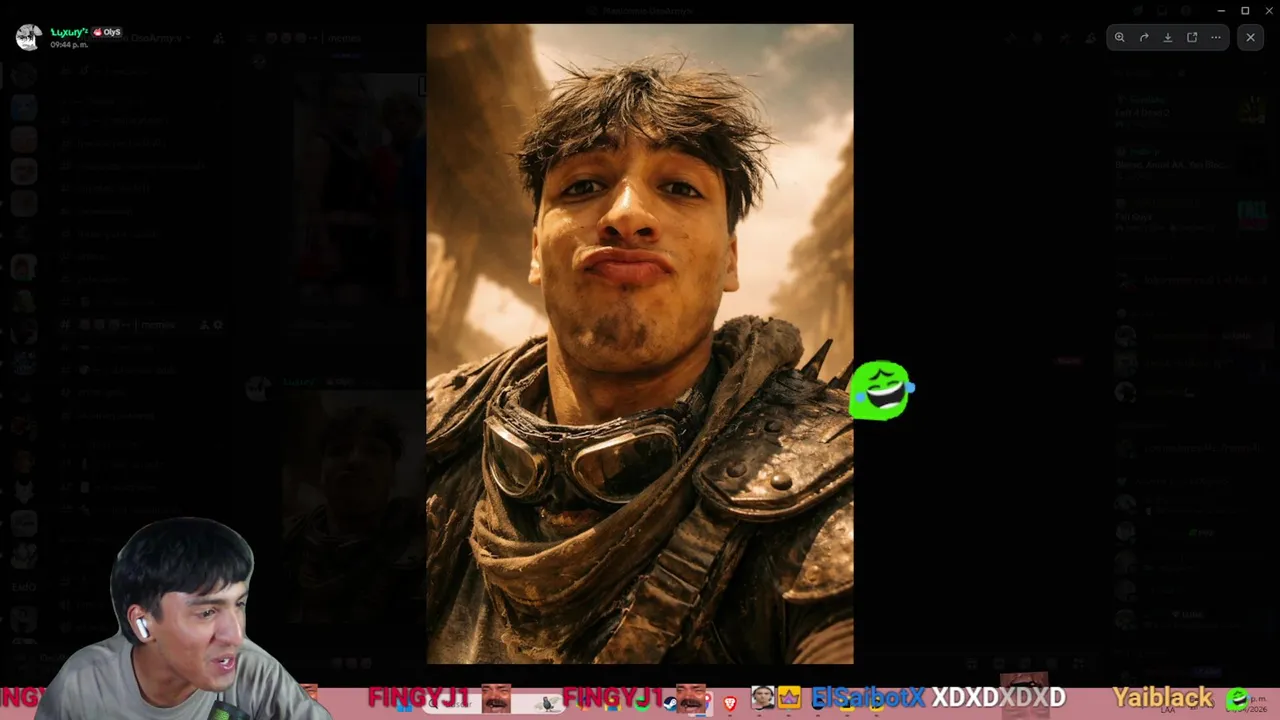Screen dimensions: 1280x720
Task: Click the Luxury author avatar in the viewer
Action: click(x=29, y=37)
